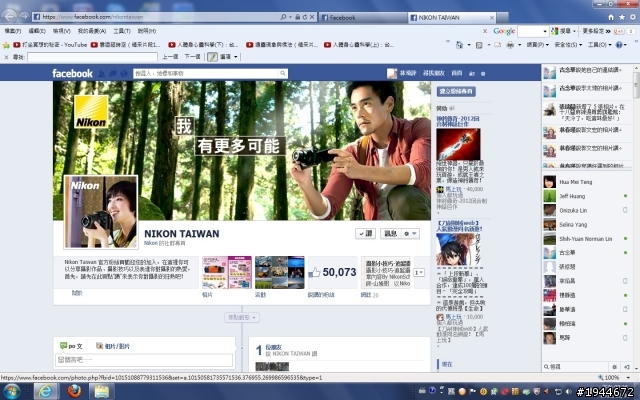Open the find bar options dropdown
The width and height of the screenshot is (640, 400).
[x=236, y=57]
